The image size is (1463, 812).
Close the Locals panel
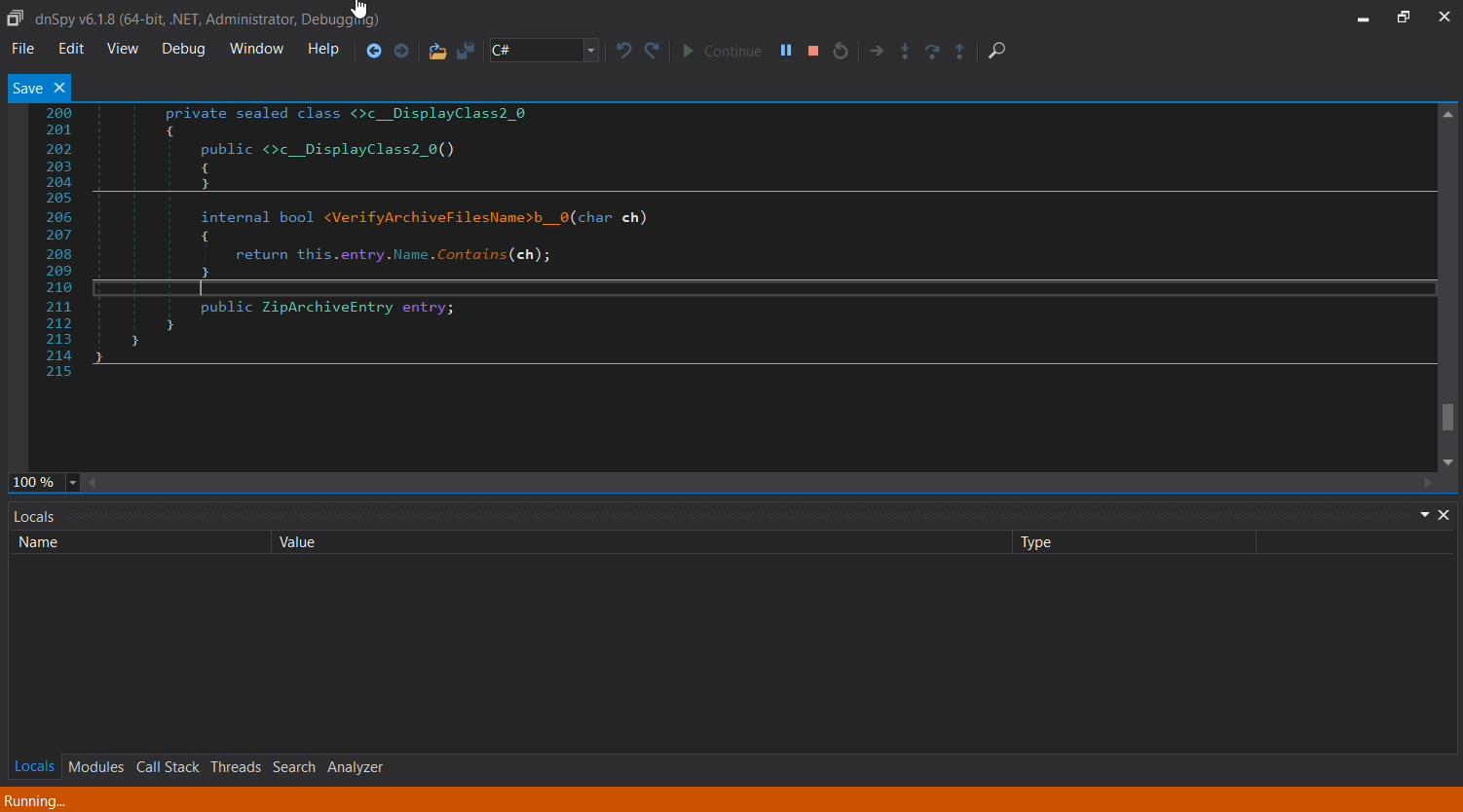point(1444,515)
